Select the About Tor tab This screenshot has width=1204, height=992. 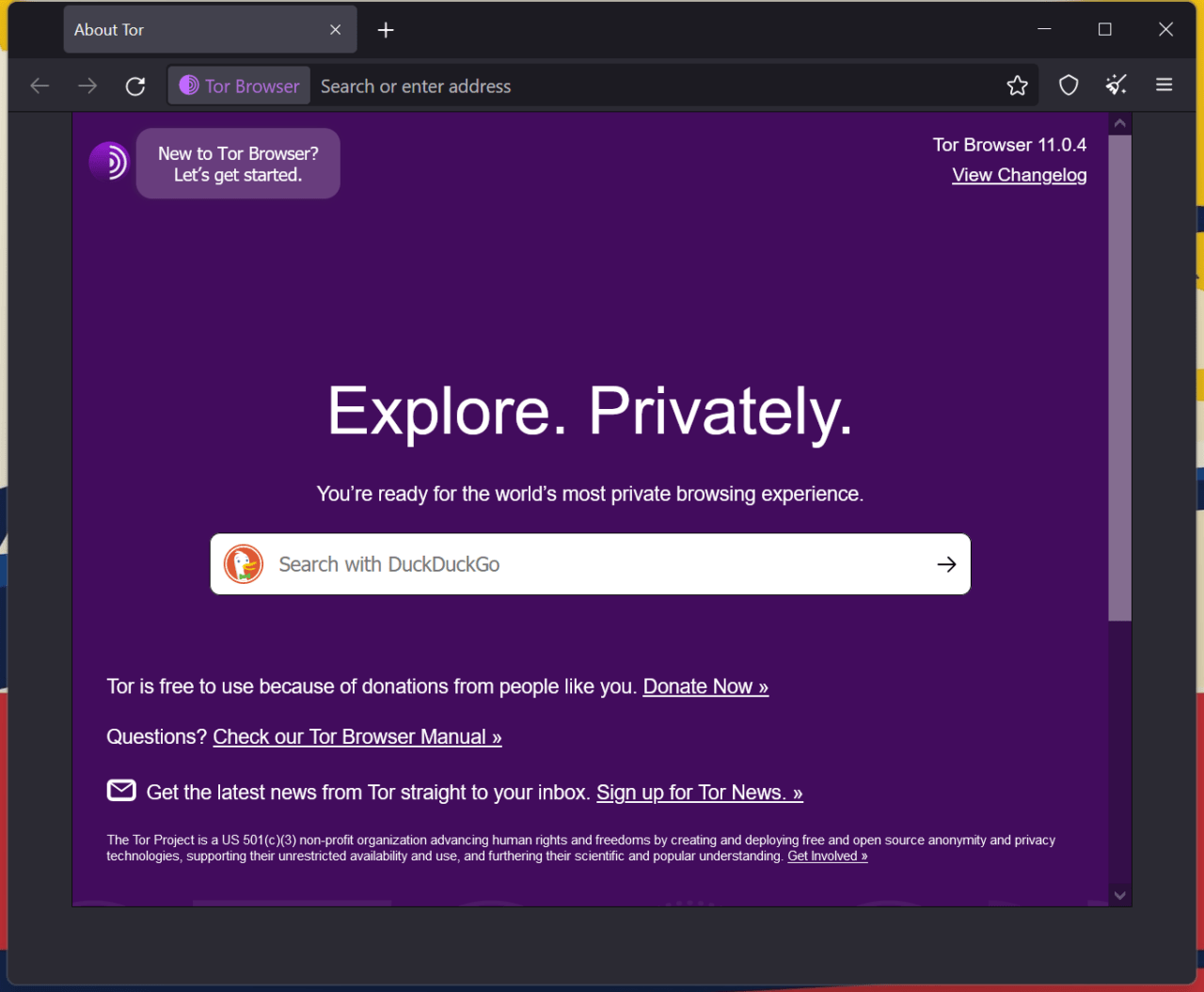click(188, 30)
